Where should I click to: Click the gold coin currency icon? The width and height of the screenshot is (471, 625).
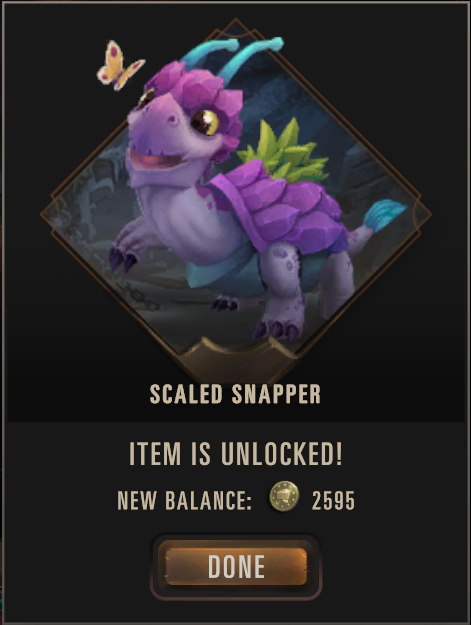pos(284,496)
